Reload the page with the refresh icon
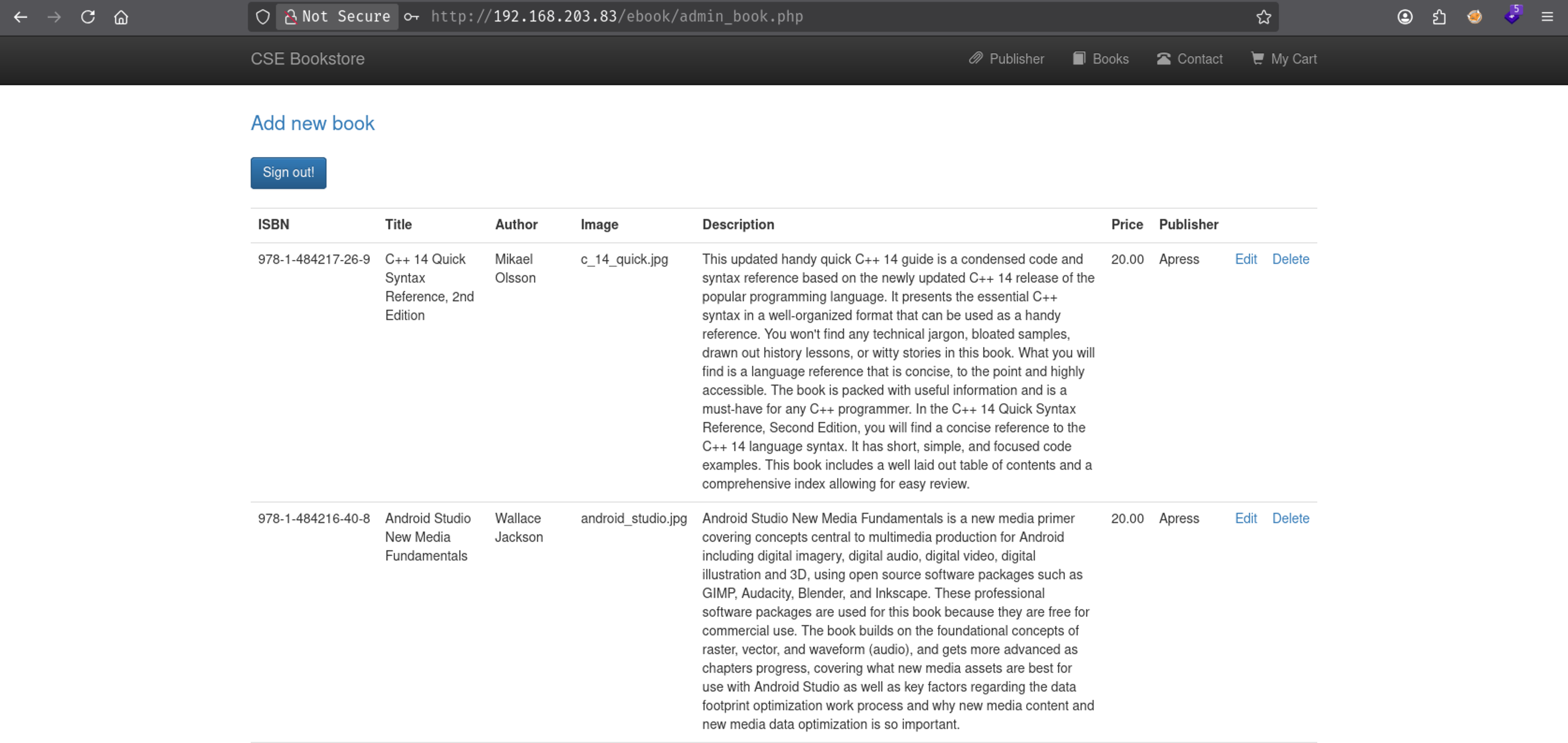 tap(87, 17)
